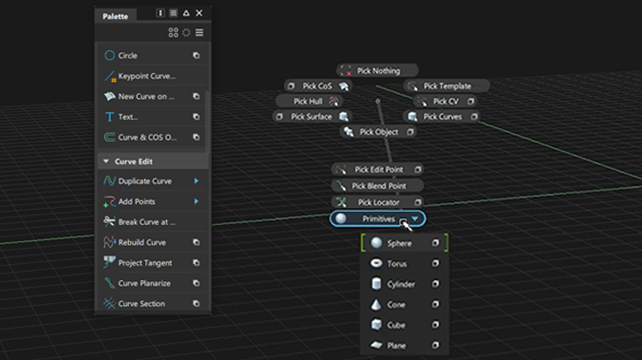Open option box for Circle tool
The width and height of the screenshot is (642, 360).
196,55
